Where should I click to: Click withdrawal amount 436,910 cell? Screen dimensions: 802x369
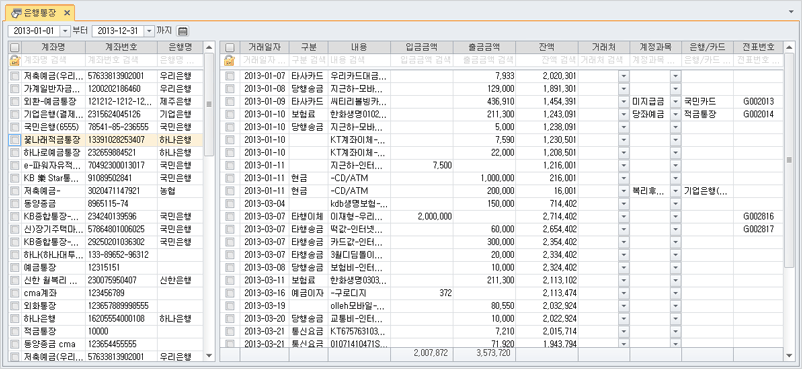[x=484, y=101]
